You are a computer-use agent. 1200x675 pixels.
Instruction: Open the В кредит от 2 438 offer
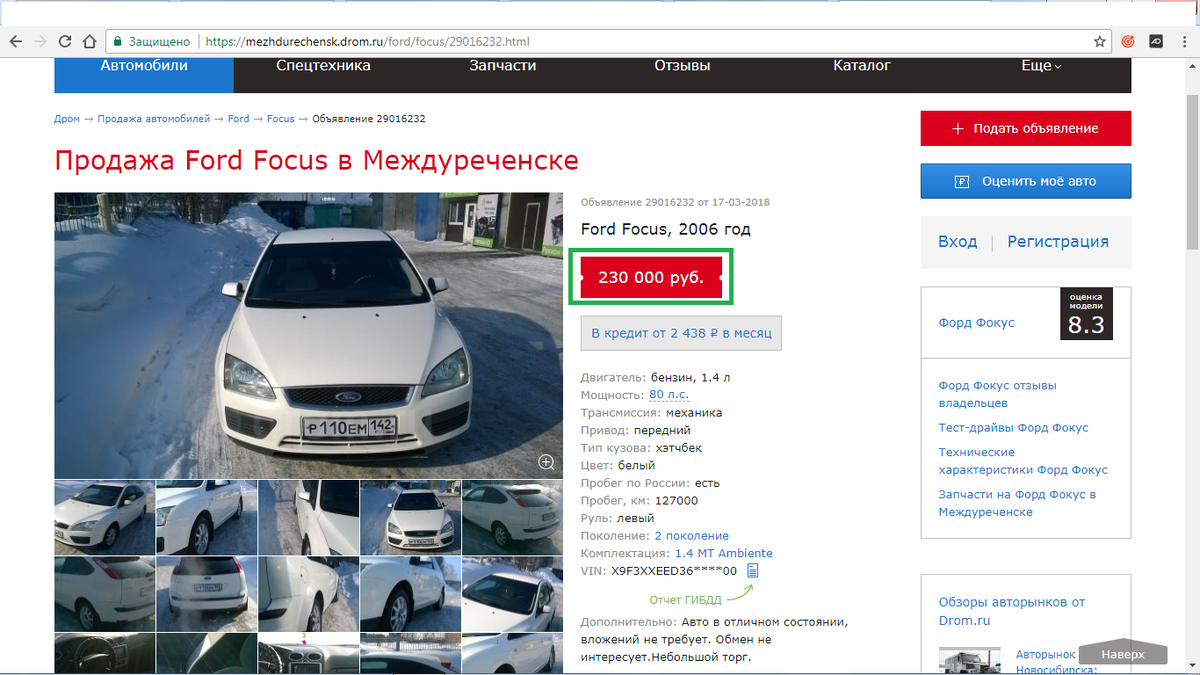(681, 333)
